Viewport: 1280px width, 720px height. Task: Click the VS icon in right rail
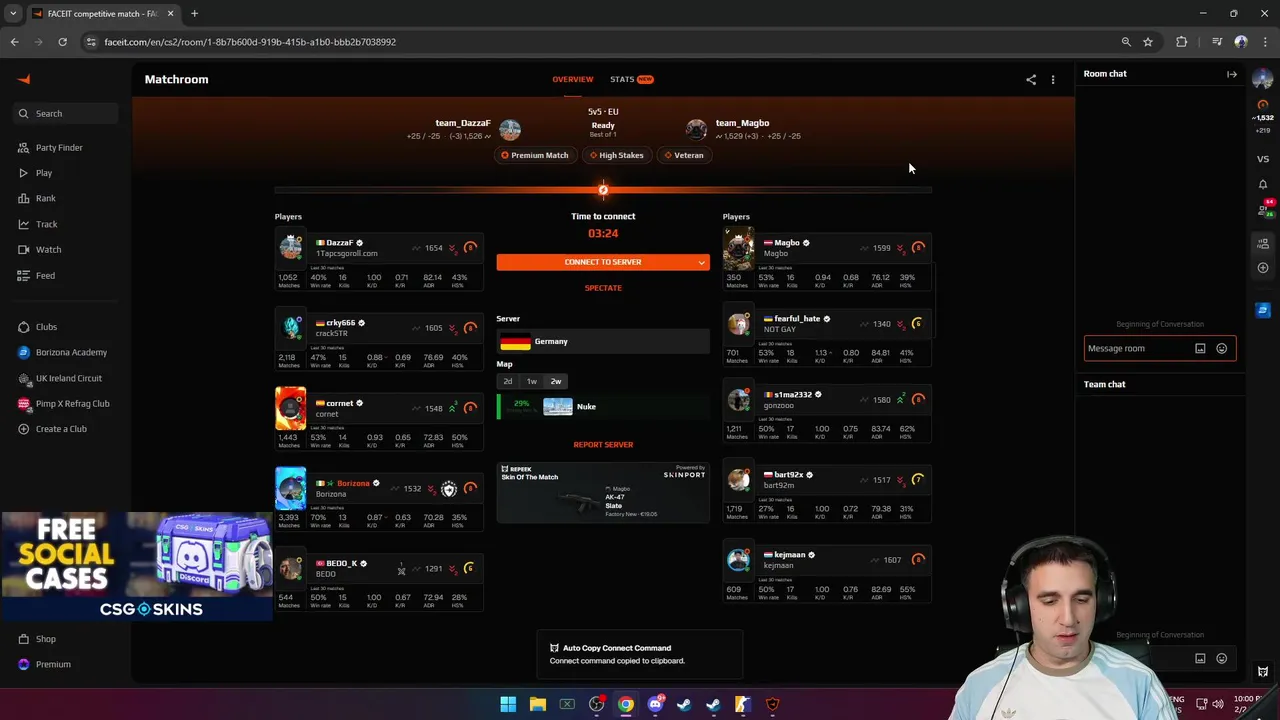click(1263, 159)
